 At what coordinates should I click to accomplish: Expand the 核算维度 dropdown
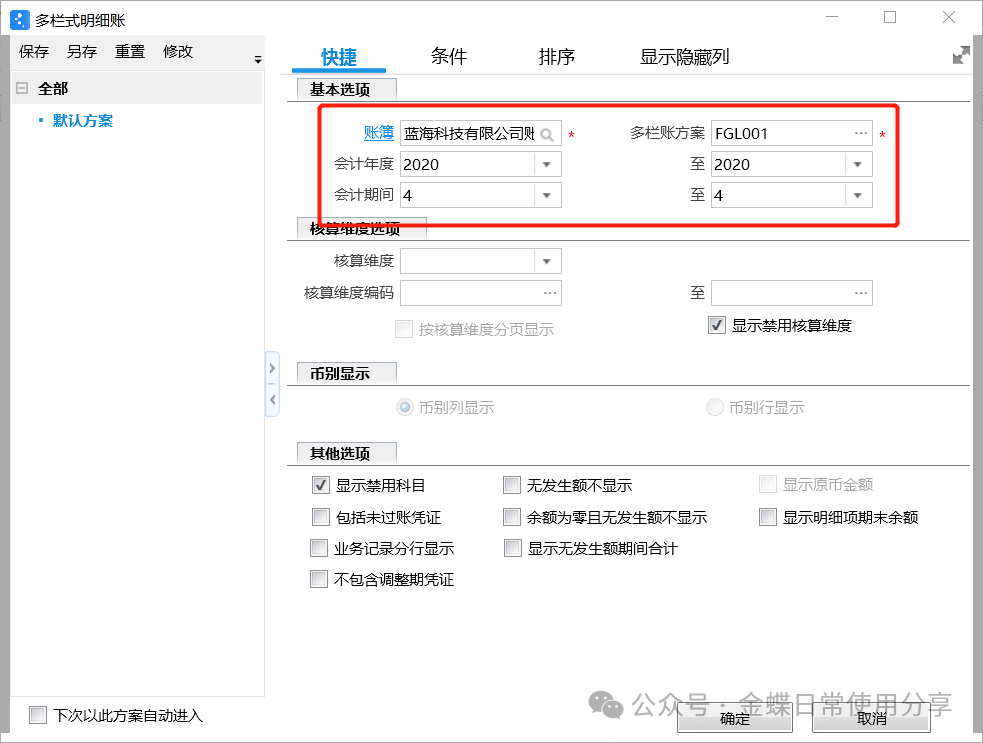547,262
